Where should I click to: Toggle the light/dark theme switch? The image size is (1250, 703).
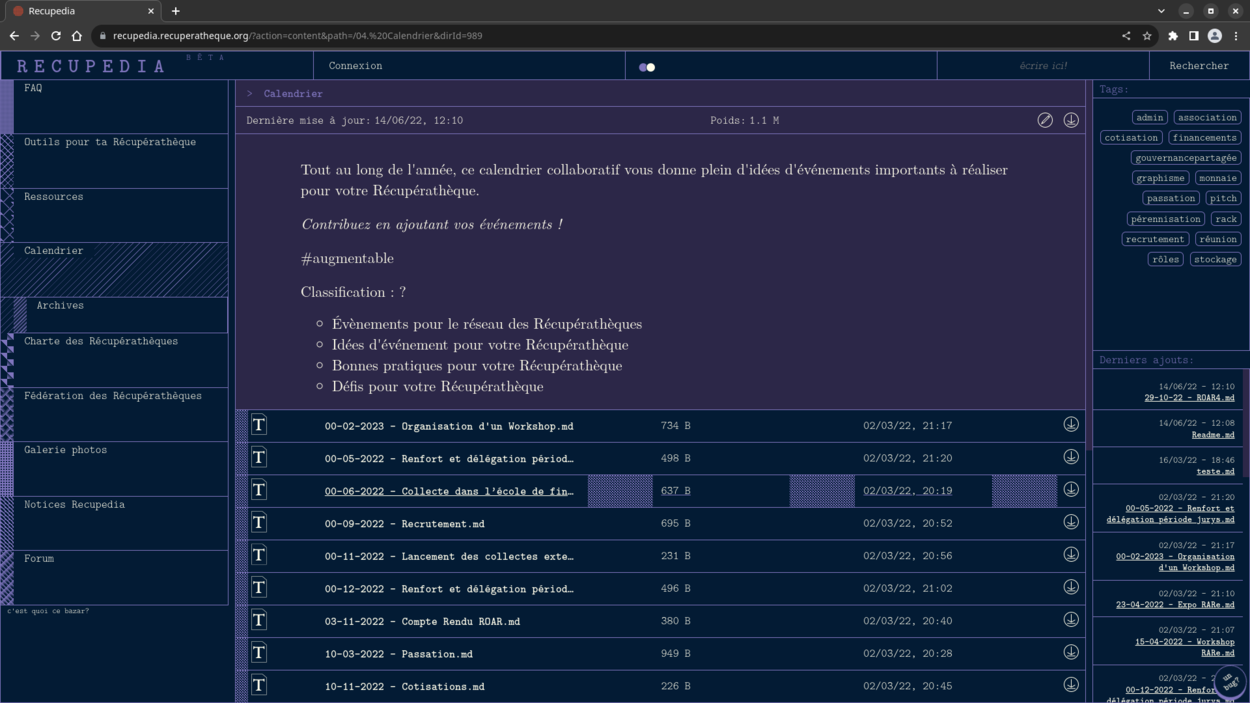click(x=647, y=67)
